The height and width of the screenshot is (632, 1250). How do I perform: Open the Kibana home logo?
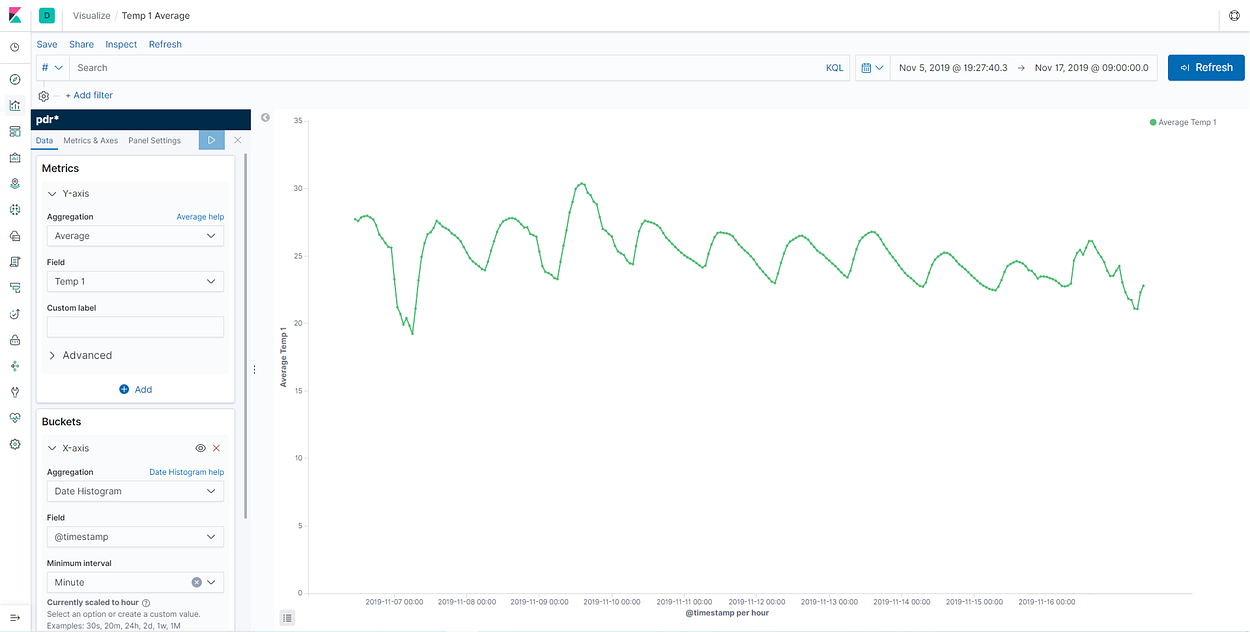(x=14, y=16)
